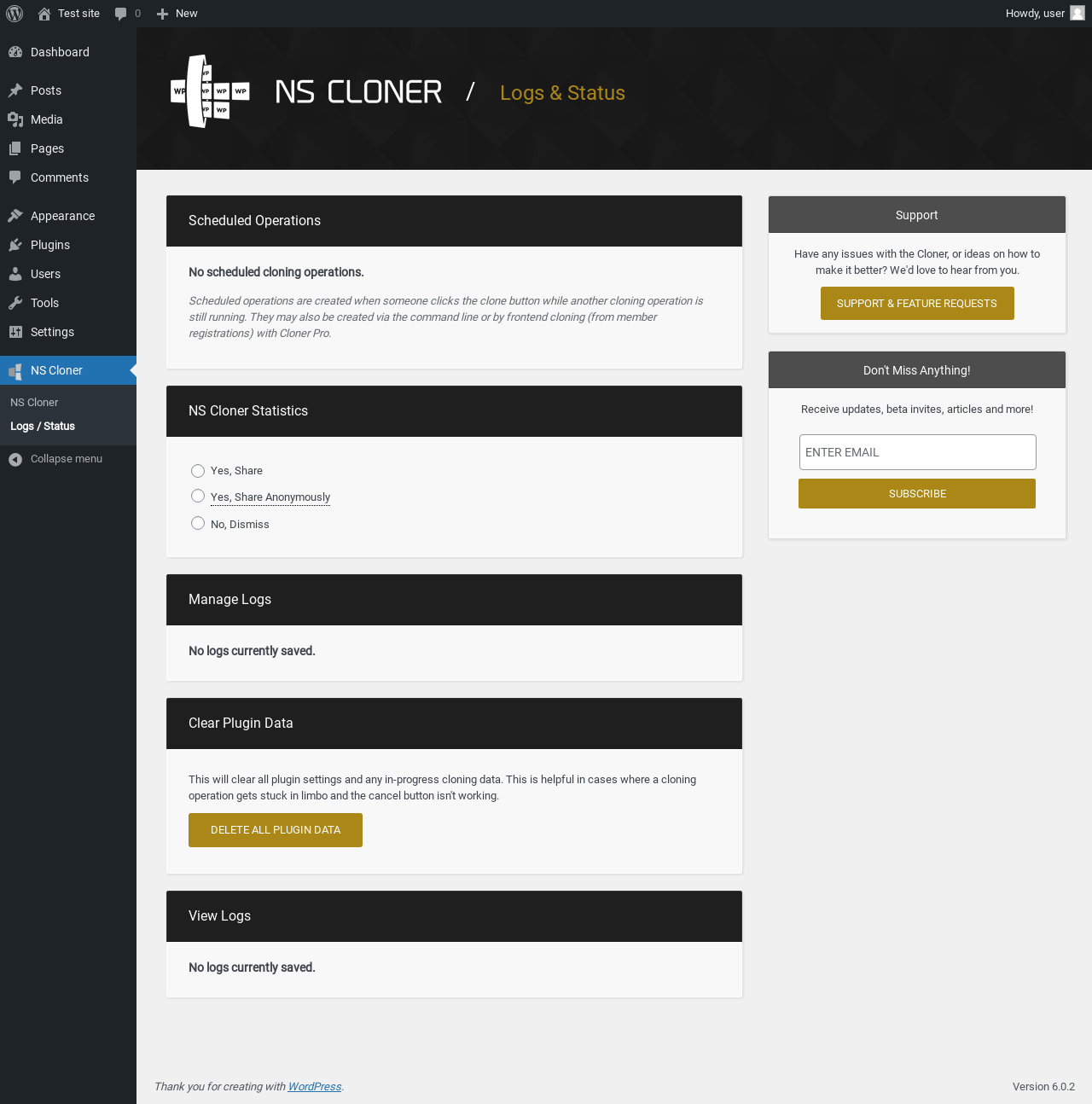The image size is (1092, 1104).
Task: Click the NS Cloner Statistics panel header
Action: pos(454,411)
